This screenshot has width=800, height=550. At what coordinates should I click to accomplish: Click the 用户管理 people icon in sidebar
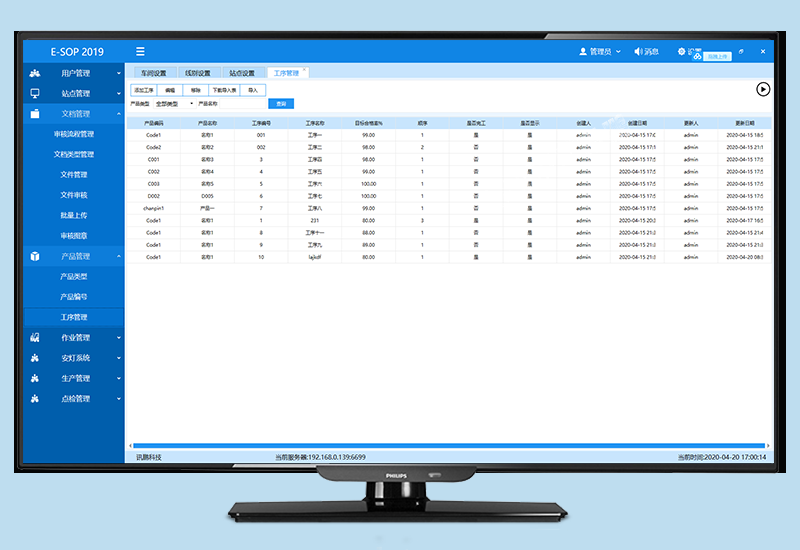click(x=35, y=73)
